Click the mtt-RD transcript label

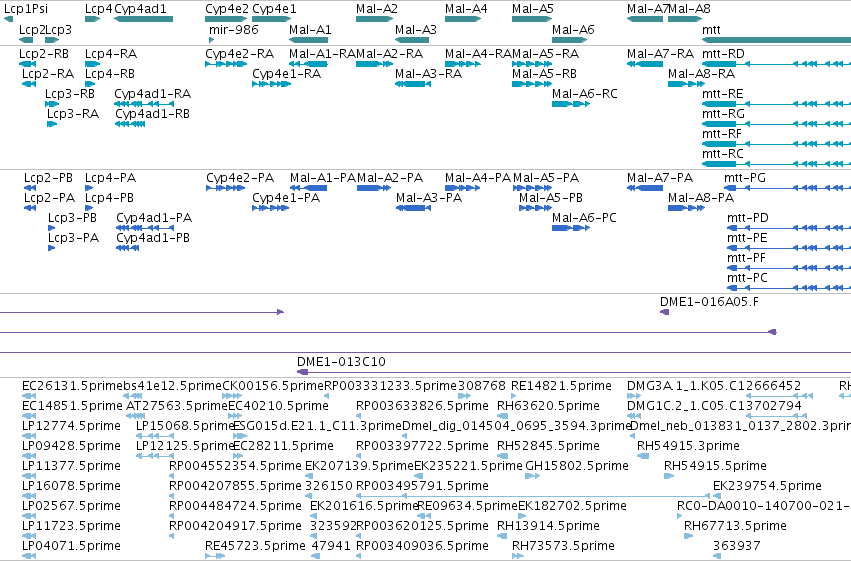coord(723,54)
